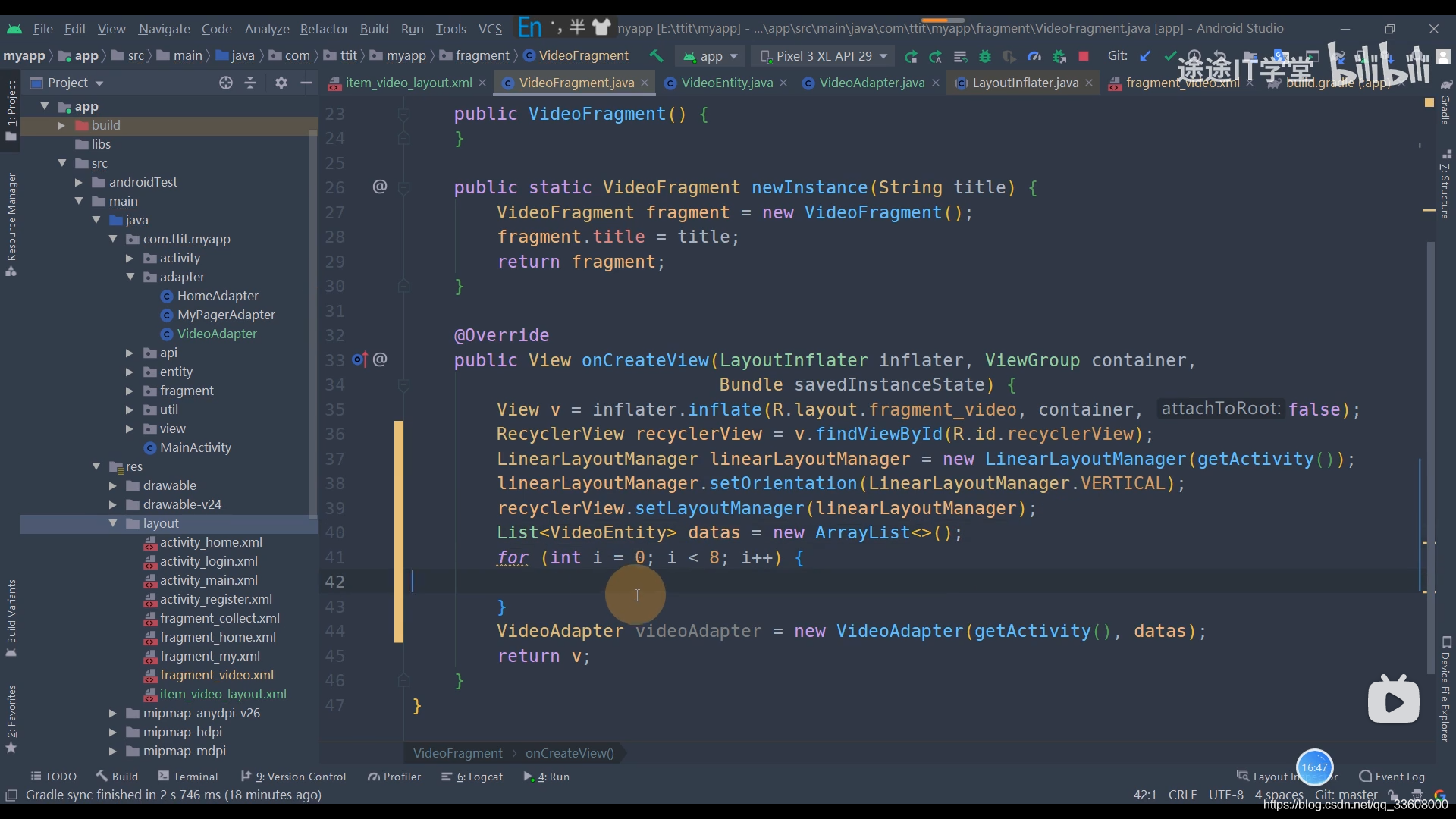The image size is (1456, 819).
Task: Open the Pixel 3 XL API 29 device dropdown
Action: click(824, 56)
